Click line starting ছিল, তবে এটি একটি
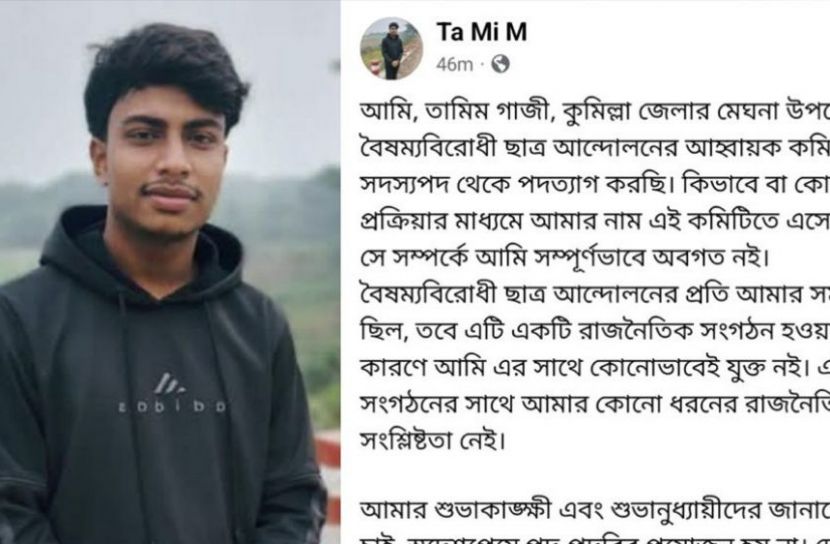 coord(595,331)
